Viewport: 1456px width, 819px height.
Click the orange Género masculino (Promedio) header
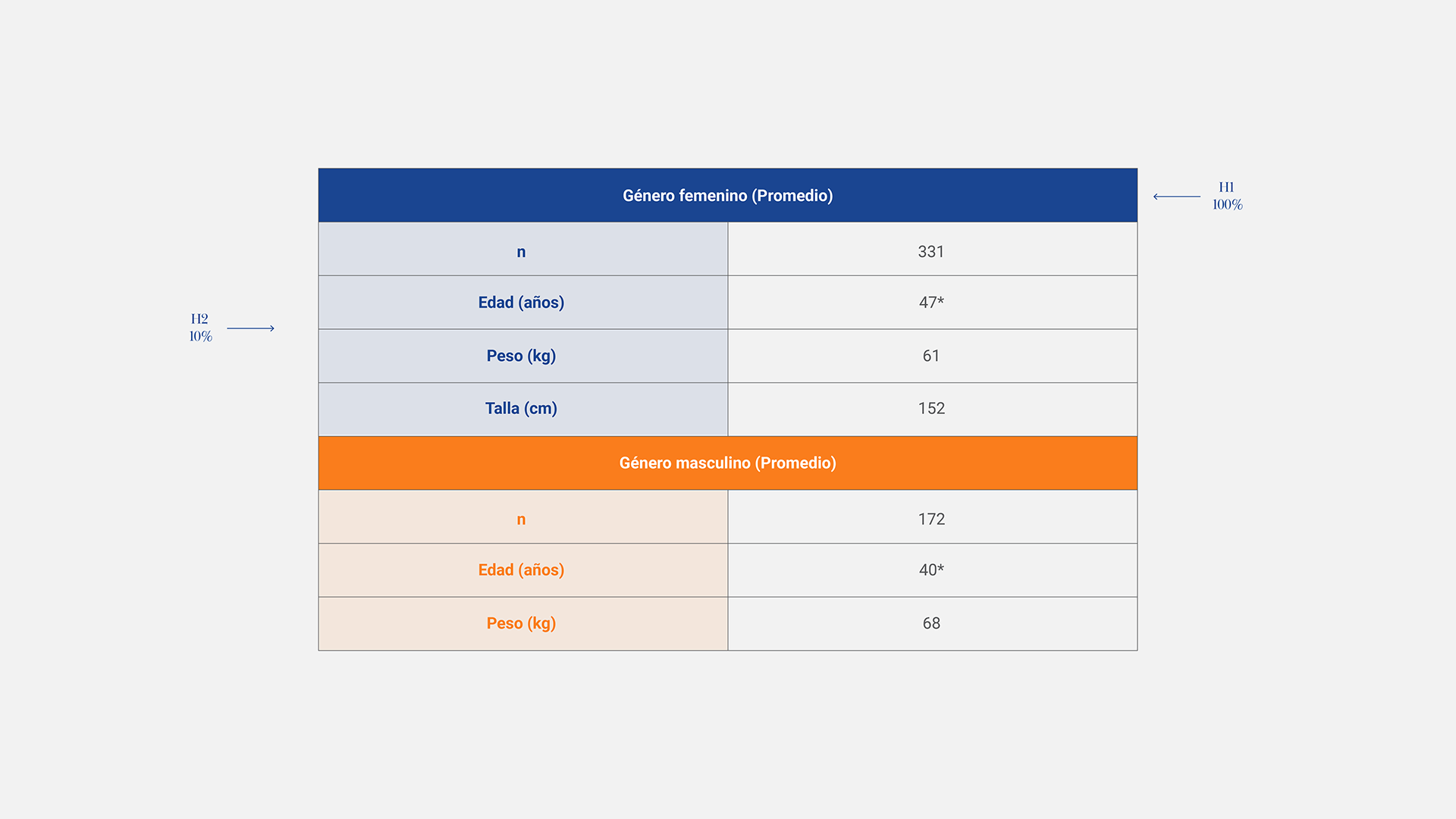[x=727, y=463]
